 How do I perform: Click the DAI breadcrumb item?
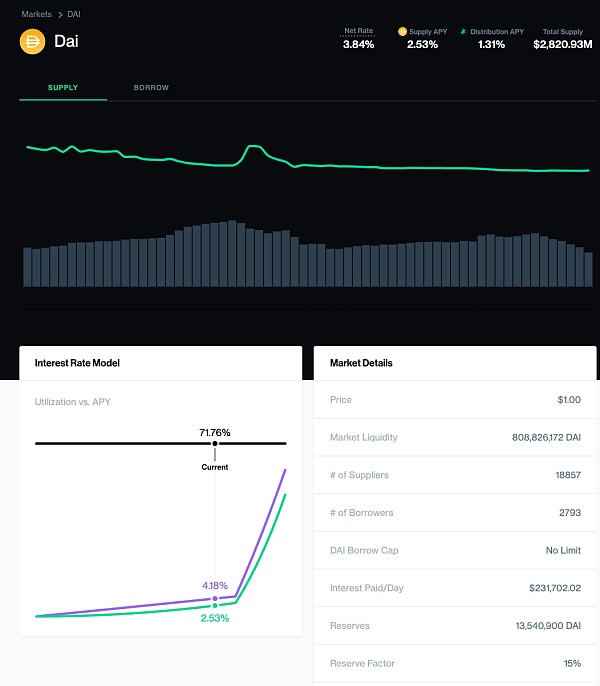(x=74, y=15)
